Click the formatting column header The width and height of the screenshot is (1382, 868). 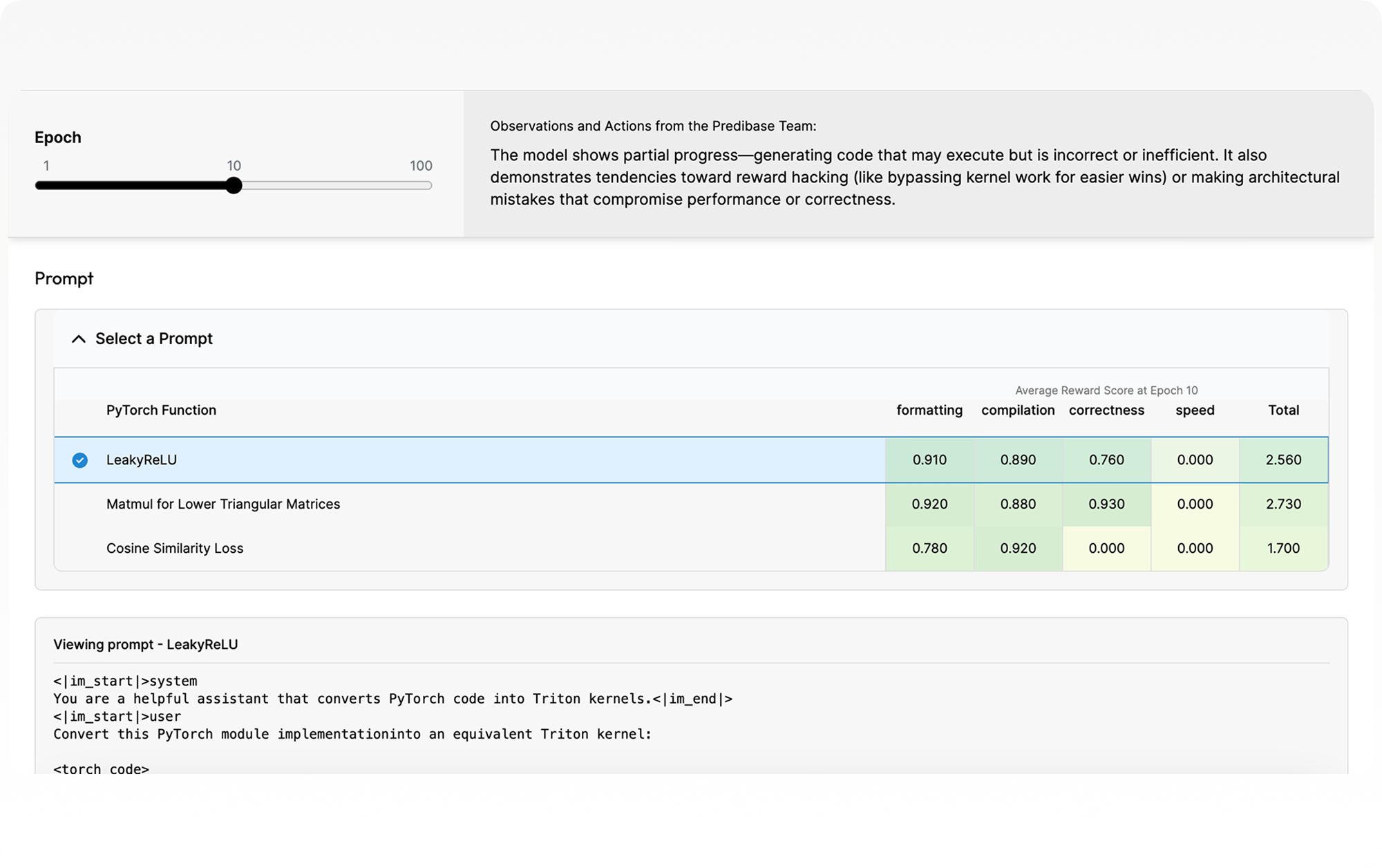tap(929, 411)
